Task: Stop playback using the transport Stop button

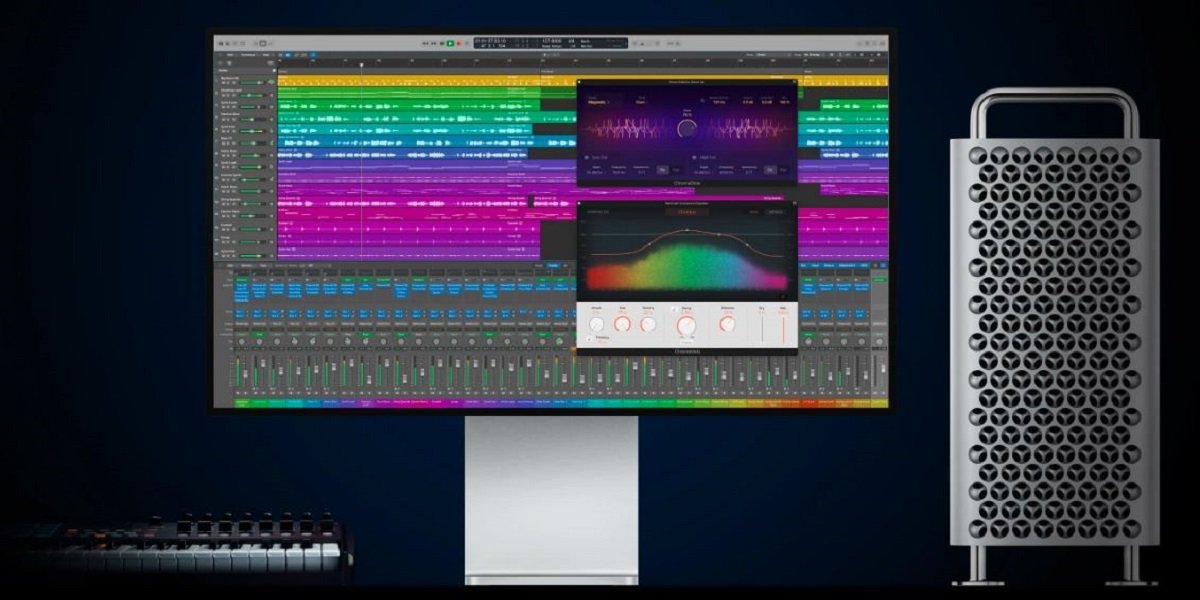Action: coord(442,43)
